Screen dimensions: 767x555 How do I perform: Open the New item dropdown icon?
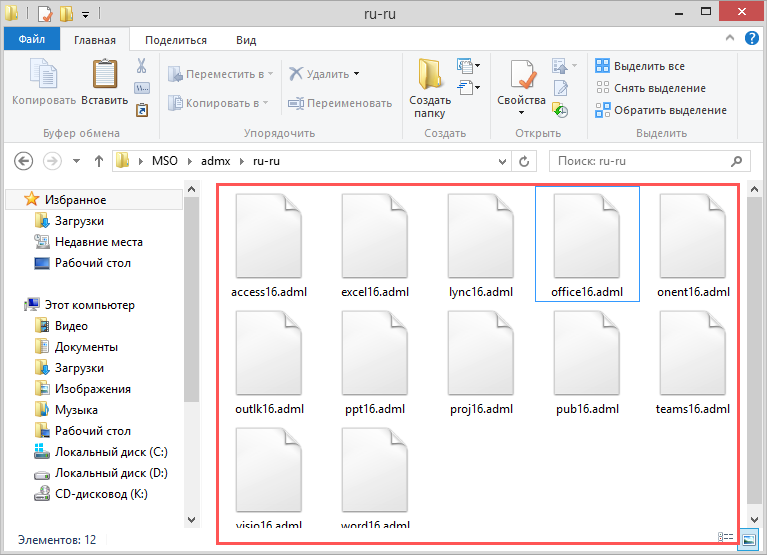[x=468, y=65]
